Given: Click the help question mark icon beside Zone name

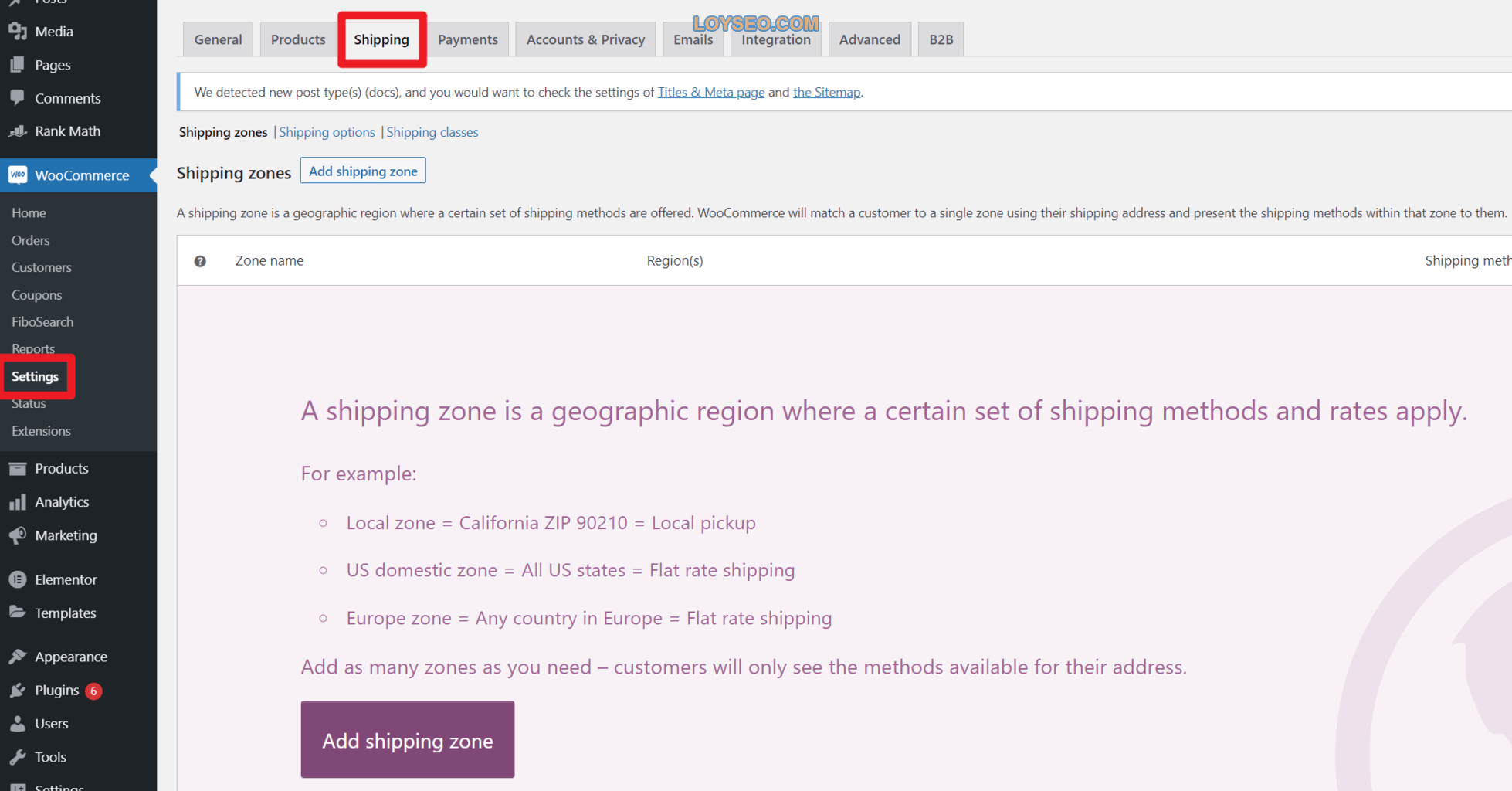Looking at the screenshot, I should (x=200, y=261).
